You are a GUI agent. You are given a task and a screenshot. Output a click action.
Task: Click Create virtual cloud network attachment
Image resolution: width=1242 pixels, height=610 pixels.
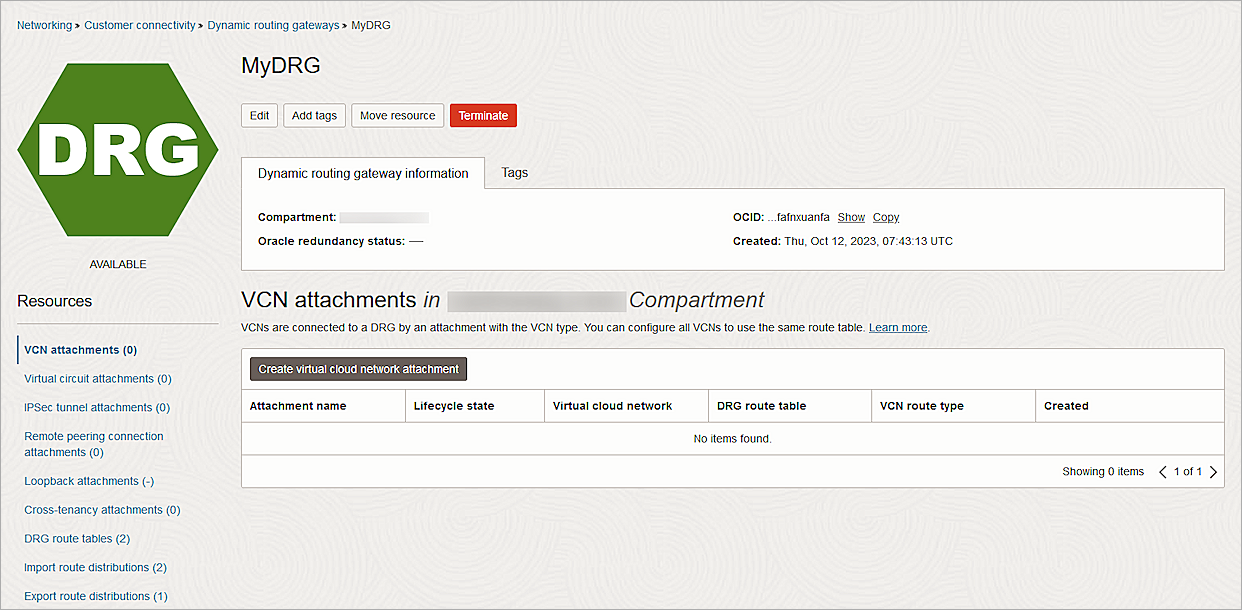point(357,368)
